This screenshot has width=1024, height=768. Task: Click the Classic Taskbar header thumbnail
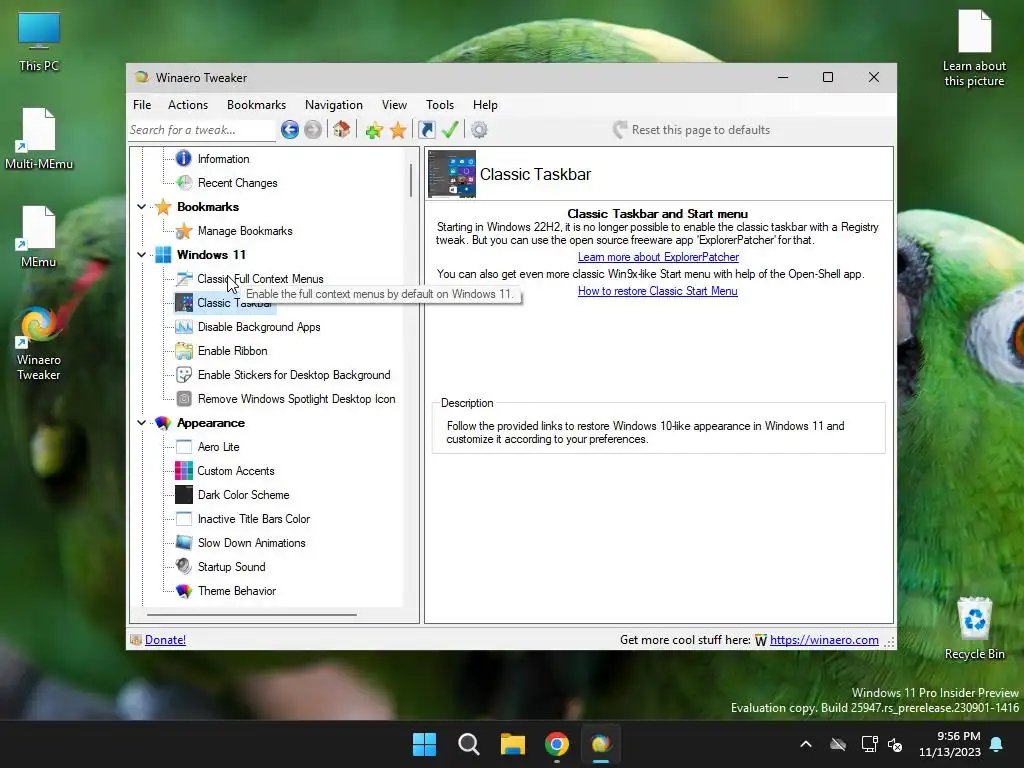click(x=452, y=174)
